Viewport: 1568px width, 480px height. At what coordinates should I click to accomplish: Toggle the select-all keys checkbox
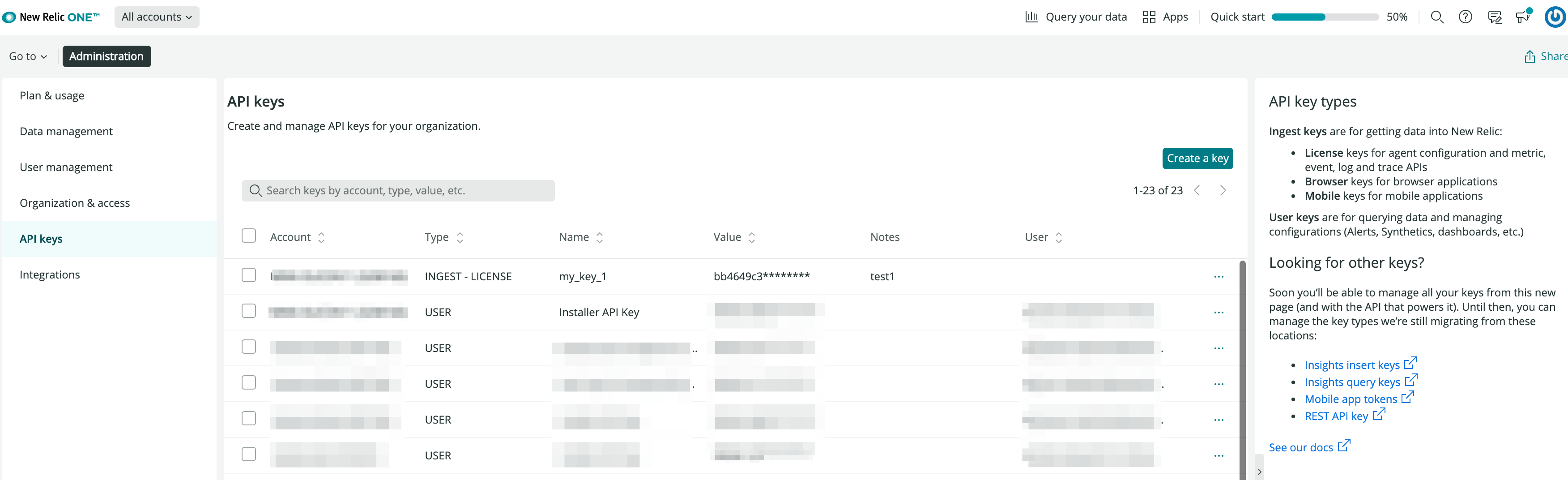248,236
